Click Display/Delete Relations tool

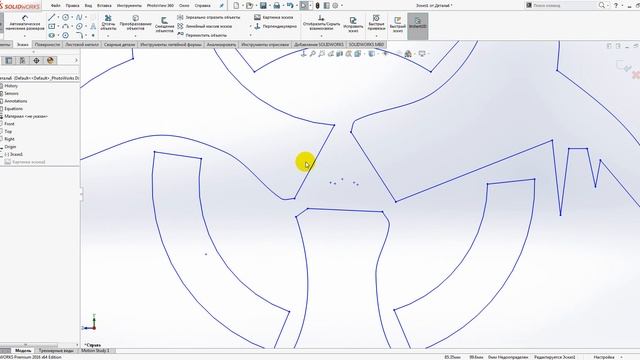click(x=321, y=23)
